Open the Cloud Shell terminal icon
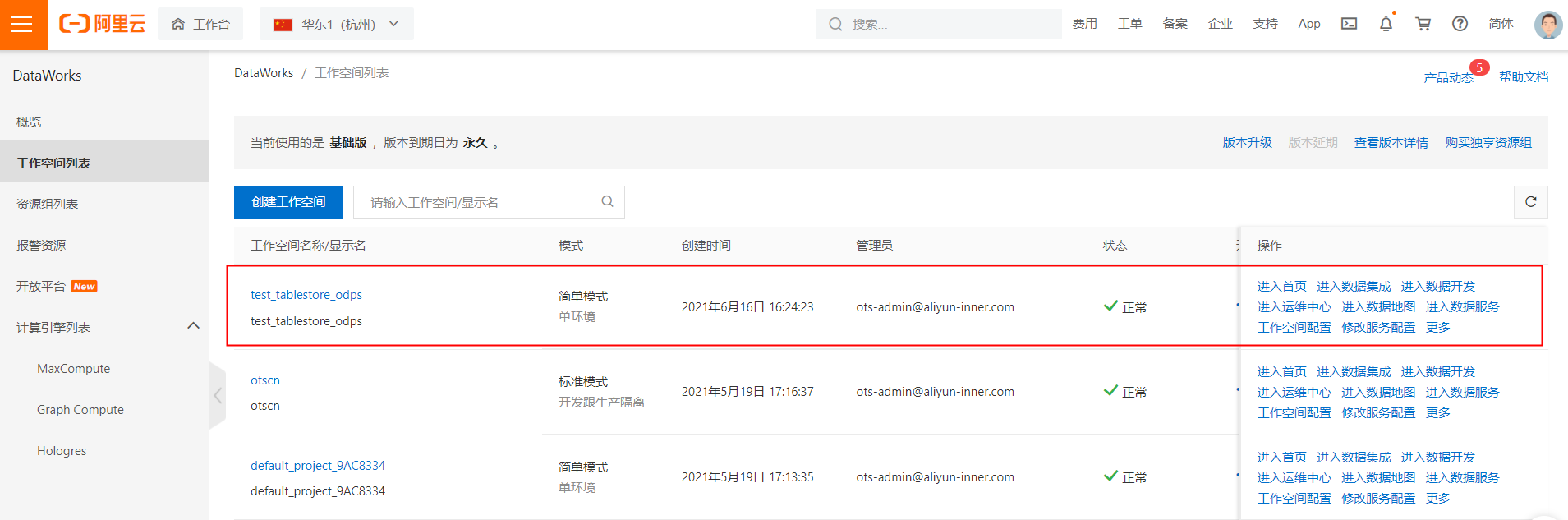Screen dimensions: 1568x520 [1349, 24]
